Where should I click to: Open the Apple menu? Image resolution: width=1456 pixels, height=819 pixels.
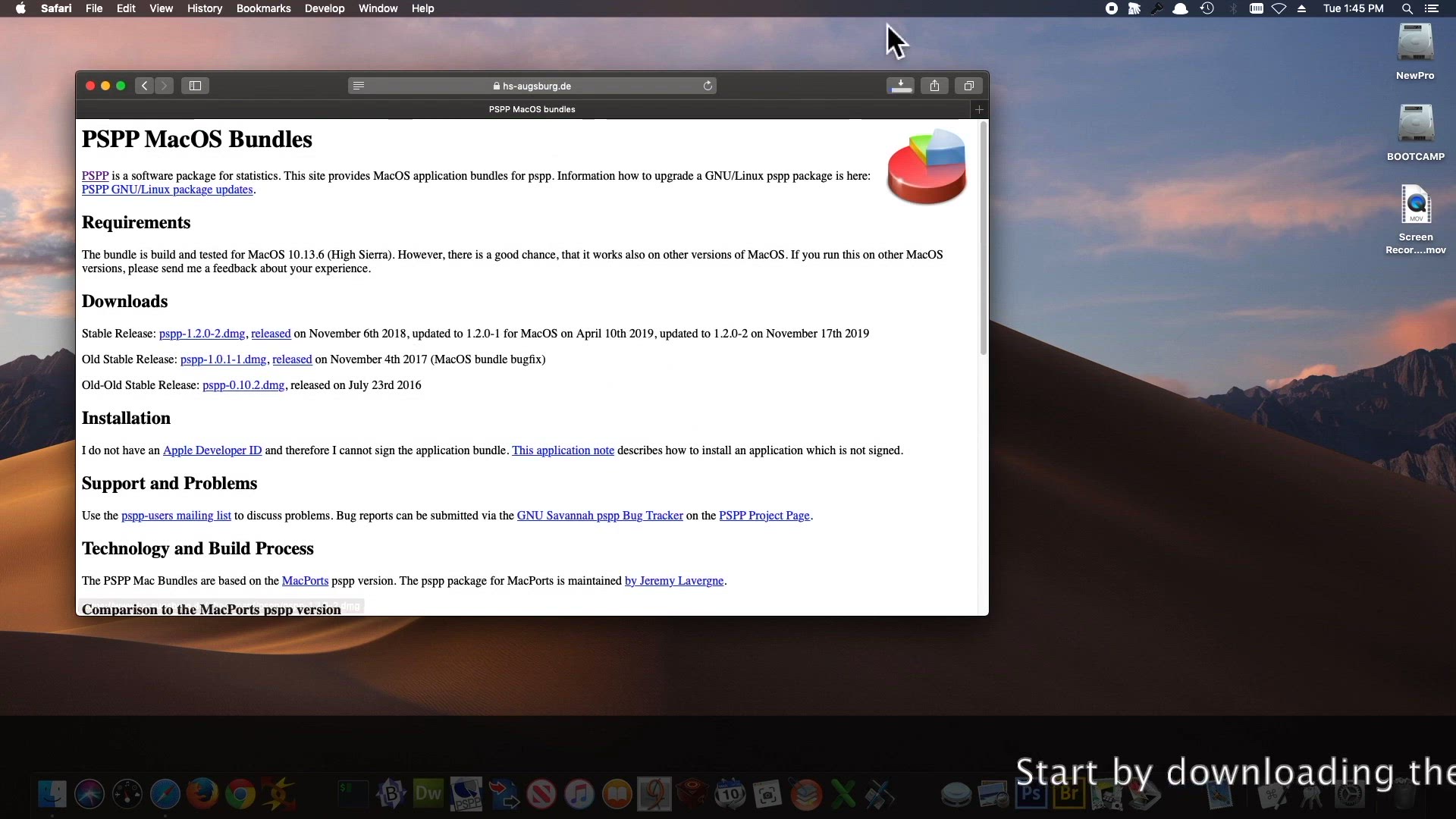(20, 8)
